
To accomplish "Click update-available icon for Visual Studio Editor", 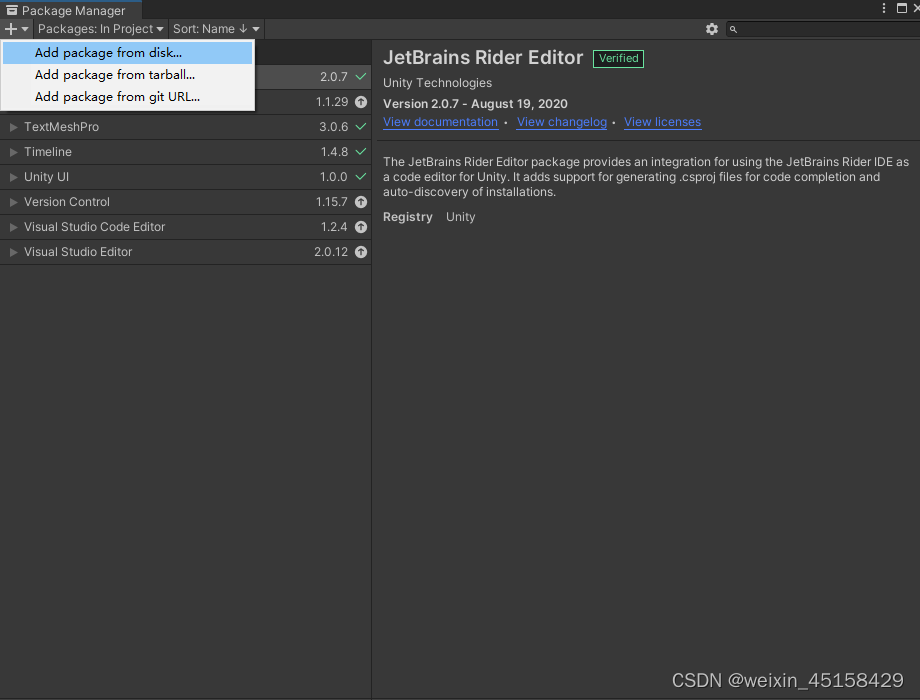I will coord(361,252).
